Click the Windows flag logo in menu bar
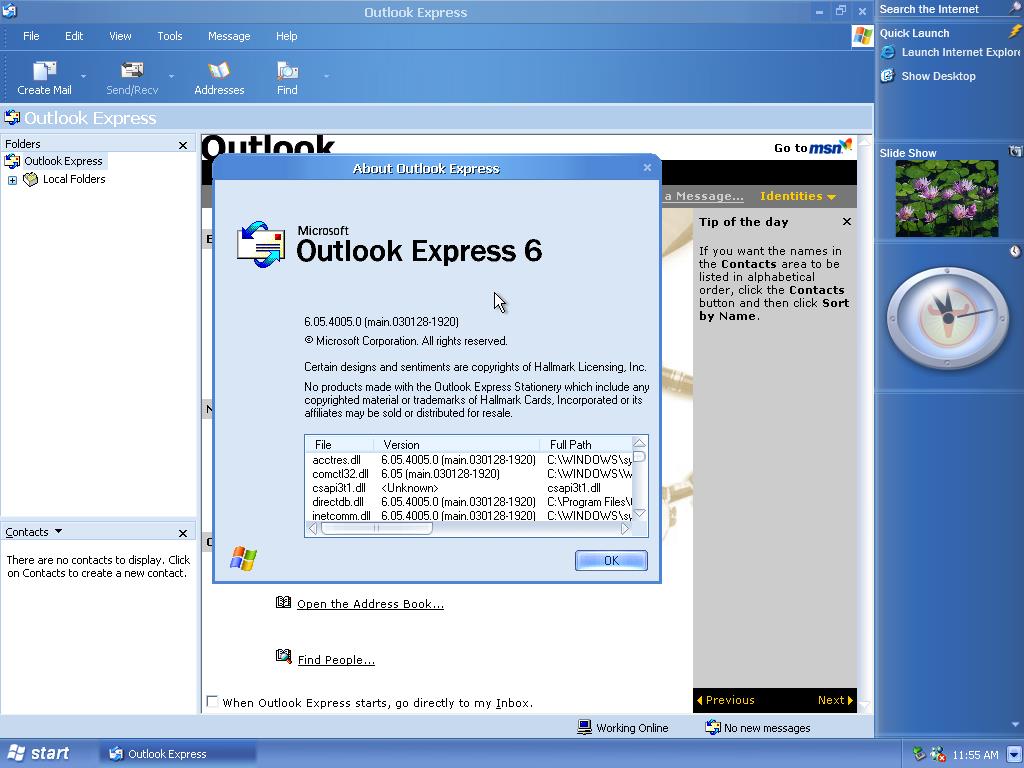The width and height of the screenshot is (1024, 768). [862, 36]
